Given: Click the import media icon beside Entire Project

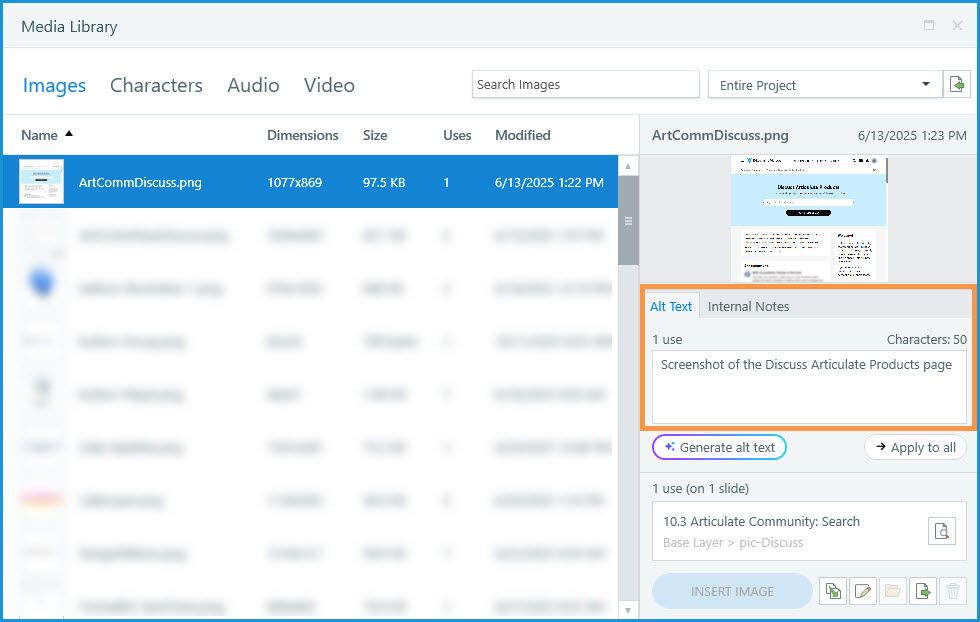Looking at the screenshot, I should pos(958,84).
